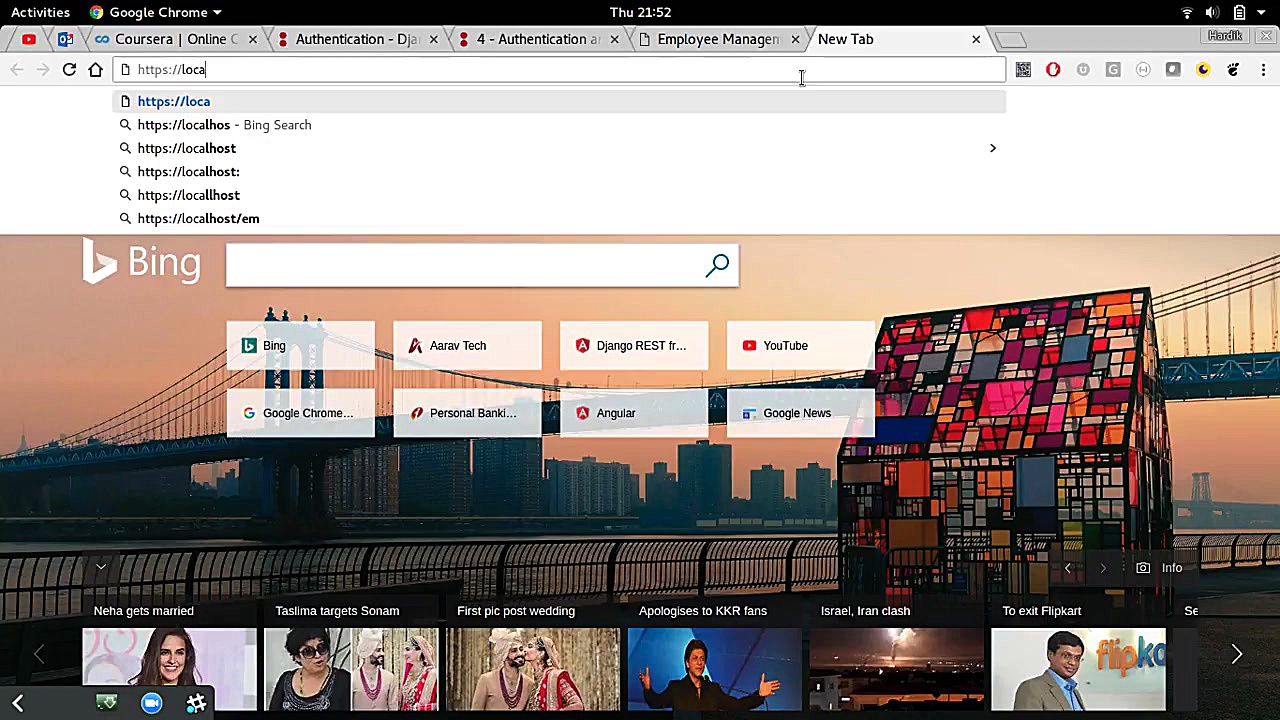Open the clock showing Thu 21:52

coord(640,12)
